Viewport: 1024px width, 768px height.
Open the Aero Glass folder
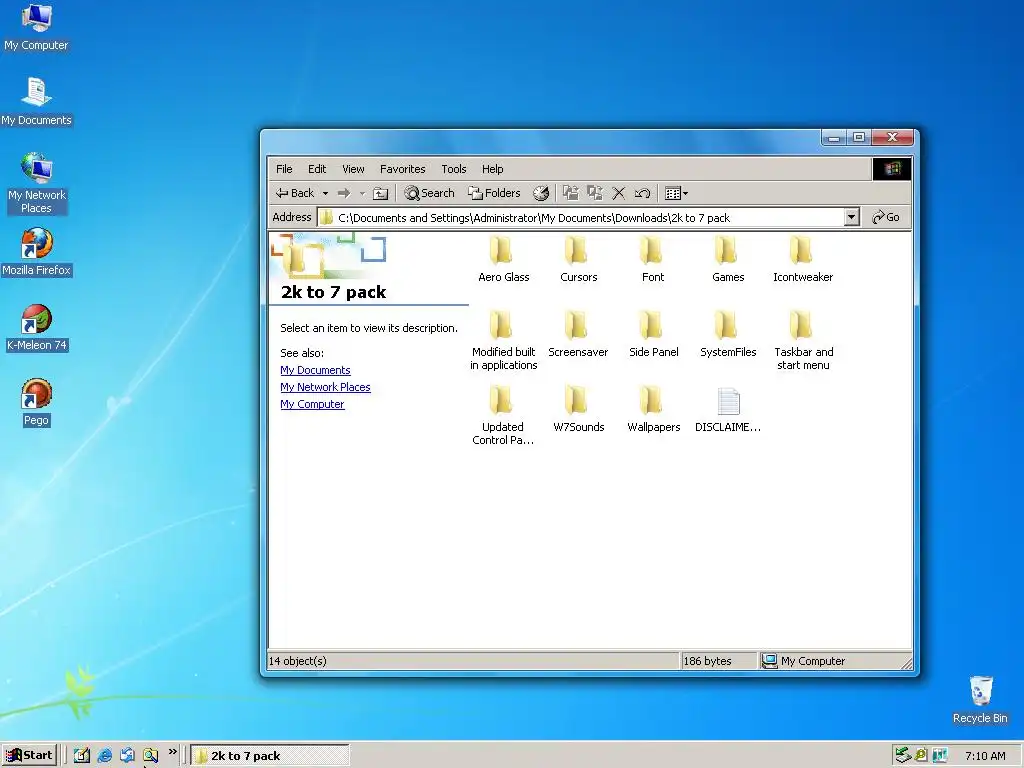503,259
